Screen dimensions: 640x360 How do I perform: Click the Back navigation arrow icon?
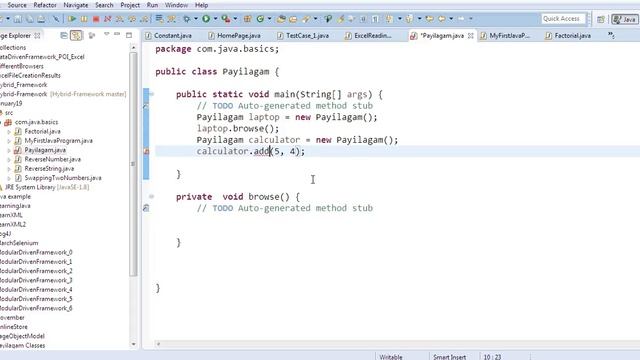pyautogui.click(x=442, y=19)
